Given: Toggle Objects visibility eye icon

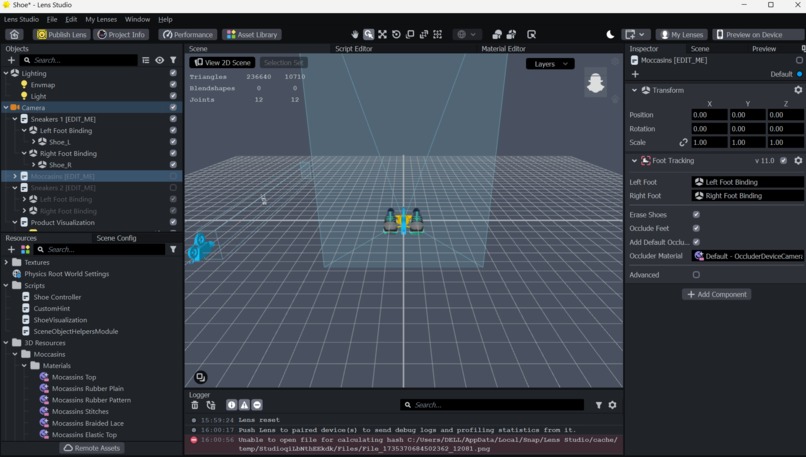Looking at the screenshot, I should click(x=160, y=60).
